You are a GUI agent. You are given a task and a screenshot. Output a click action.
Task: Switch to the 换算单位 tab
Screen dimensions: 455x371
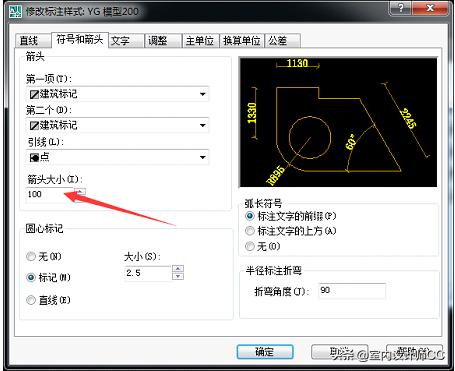click(x=242, y=41)
